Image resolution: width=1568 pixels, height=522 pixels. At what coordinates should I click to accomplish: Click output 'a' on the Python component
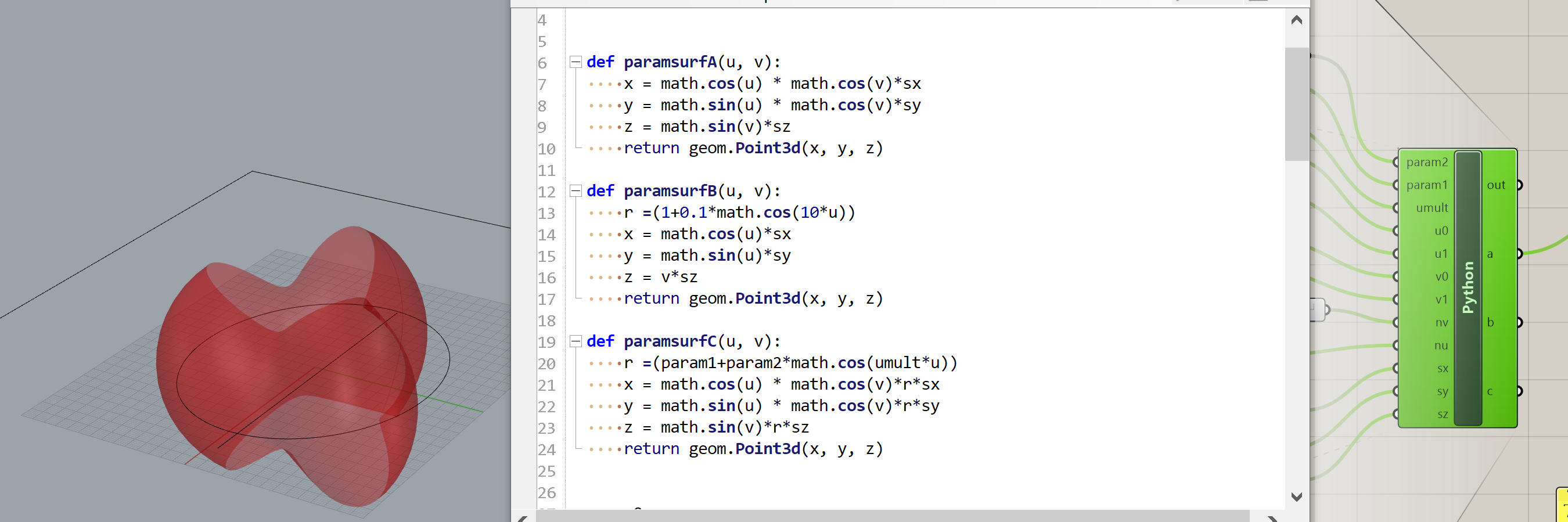[x=1490, y=254]
